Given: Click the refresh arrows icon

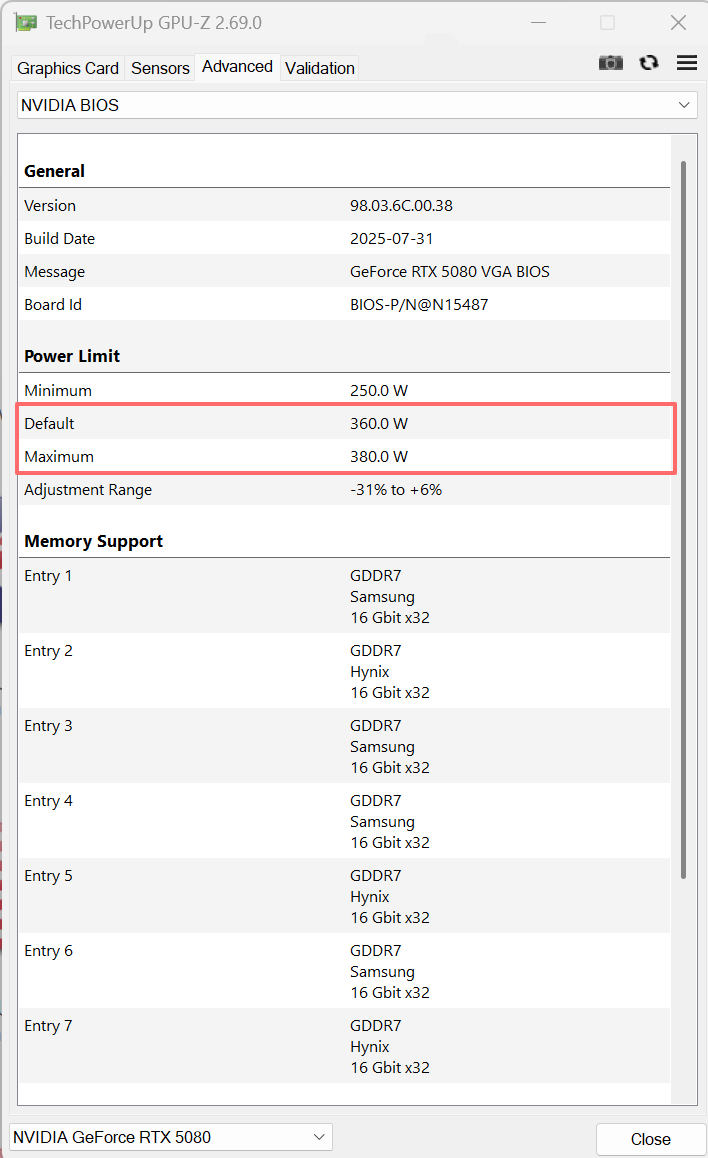Looking at the screenshot, I should [649, 63].
